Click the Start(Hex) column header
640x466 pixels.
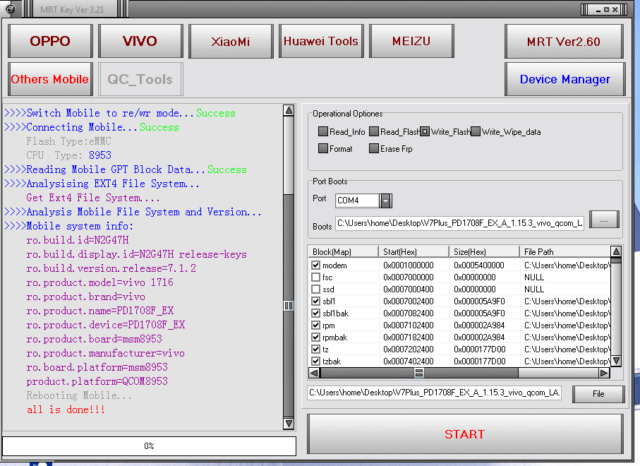[413, 252]
